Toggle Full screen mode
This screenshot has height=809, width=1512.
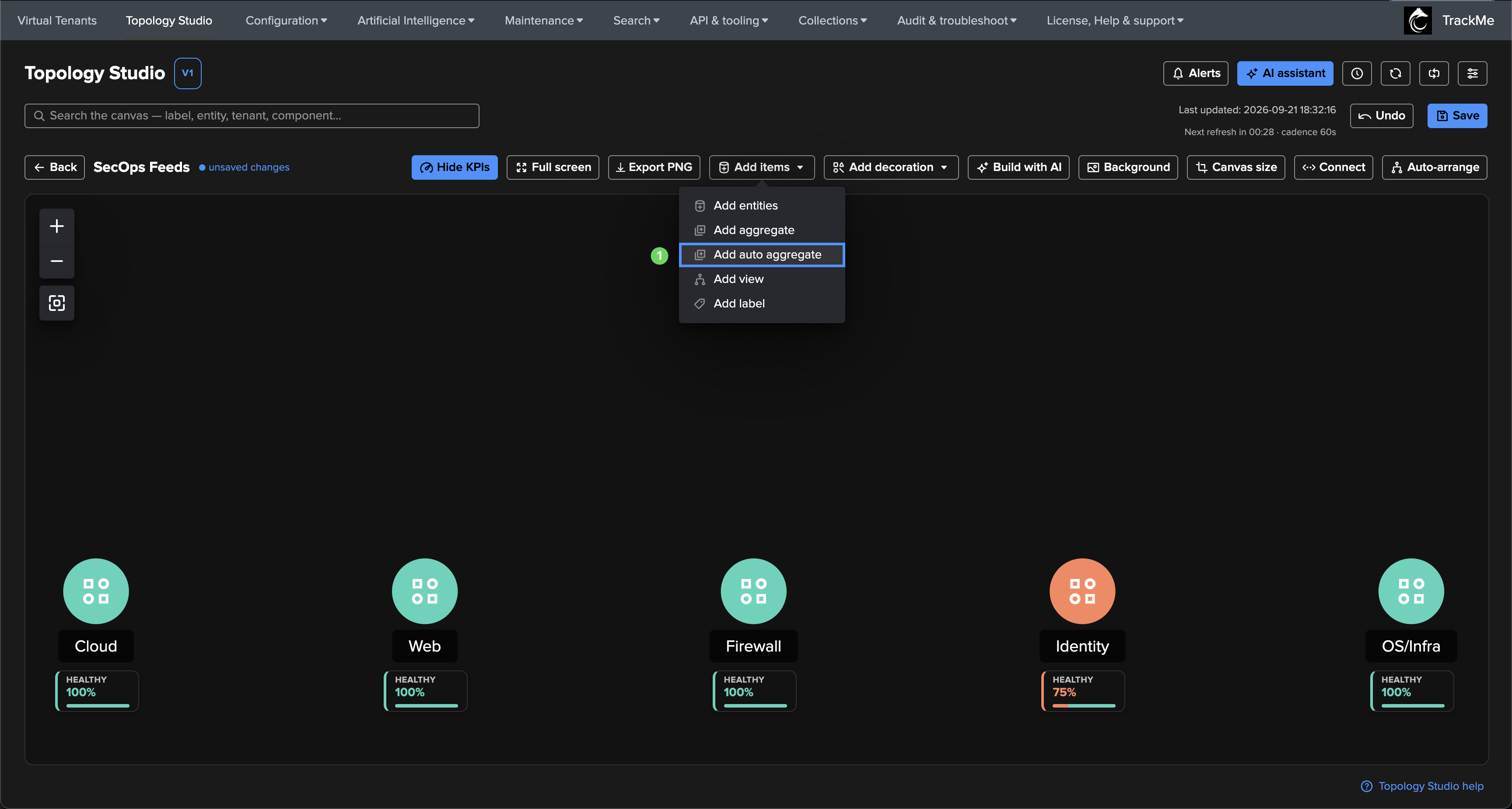[552, 167]
